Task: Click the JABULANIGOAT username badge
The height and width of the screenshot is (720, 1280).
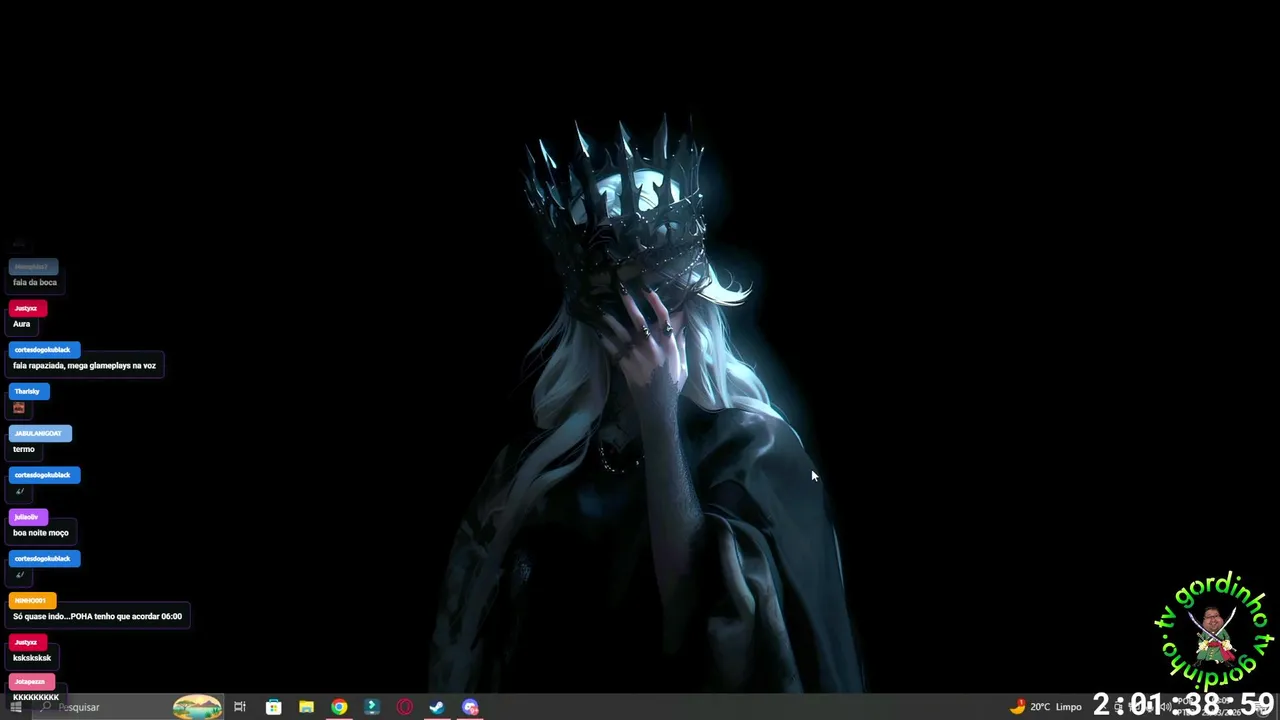Action: (40, 433)
